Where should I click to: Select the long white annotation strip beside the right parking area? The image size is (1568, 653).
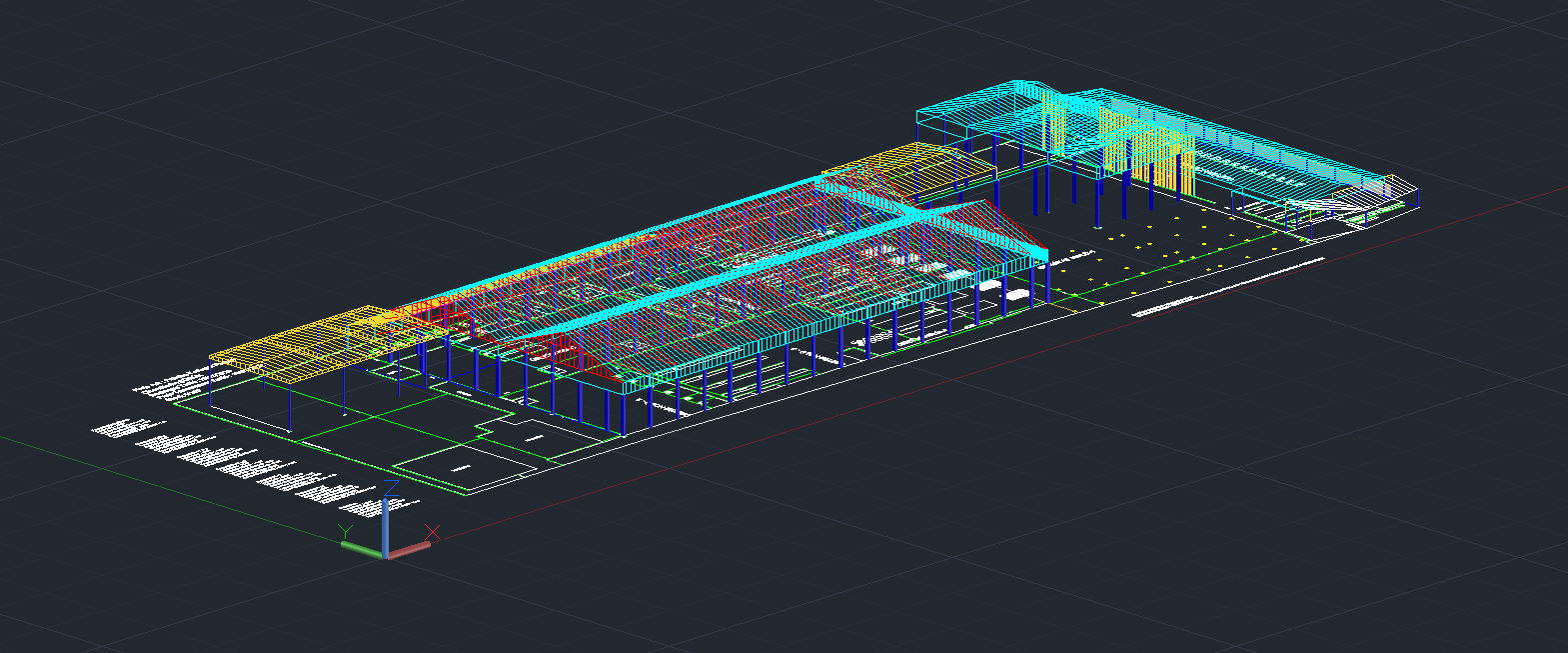click(x=1228, y=287)
